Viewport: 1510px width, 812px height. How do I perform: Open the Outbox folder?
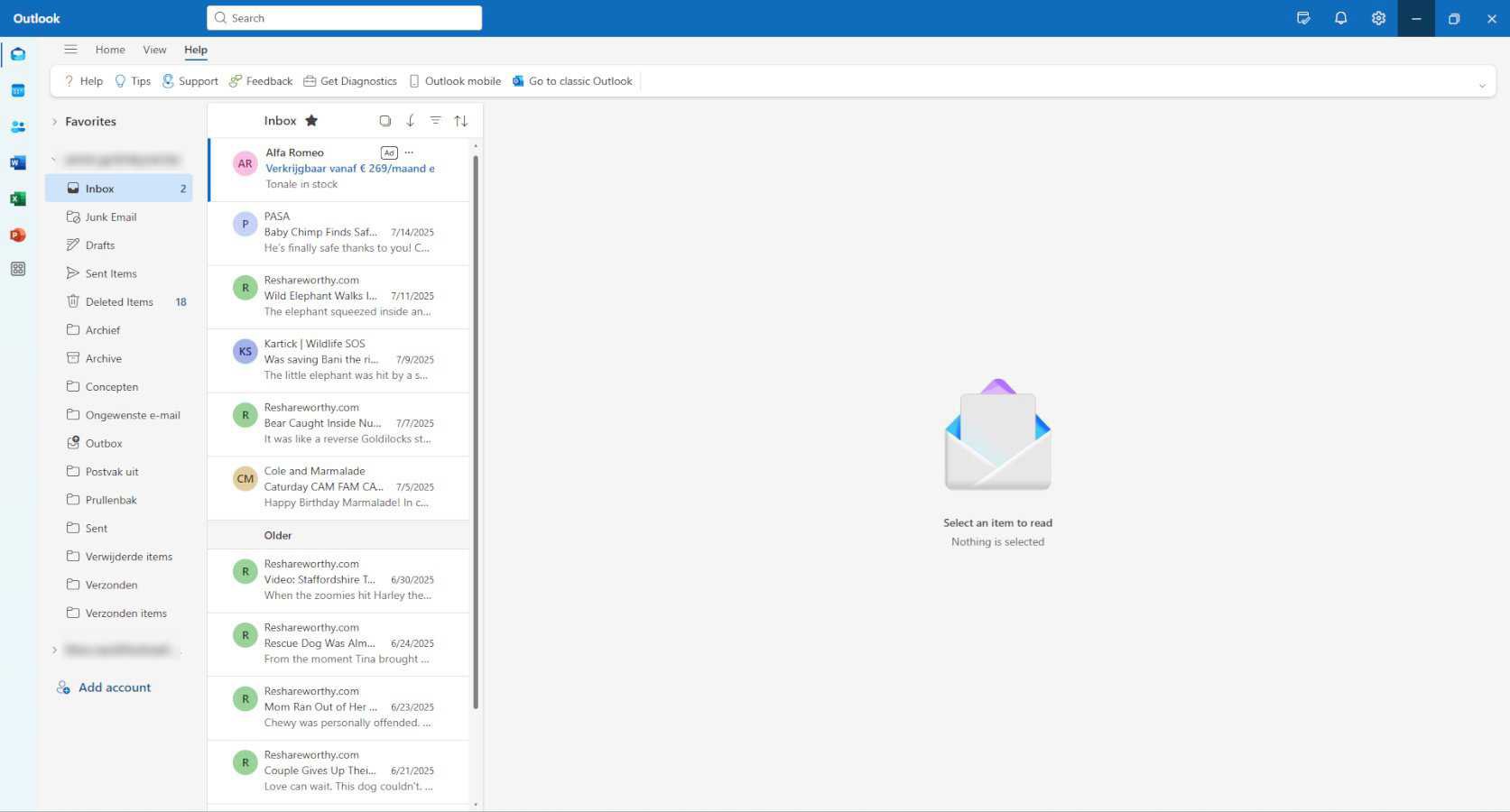(119, 443)
